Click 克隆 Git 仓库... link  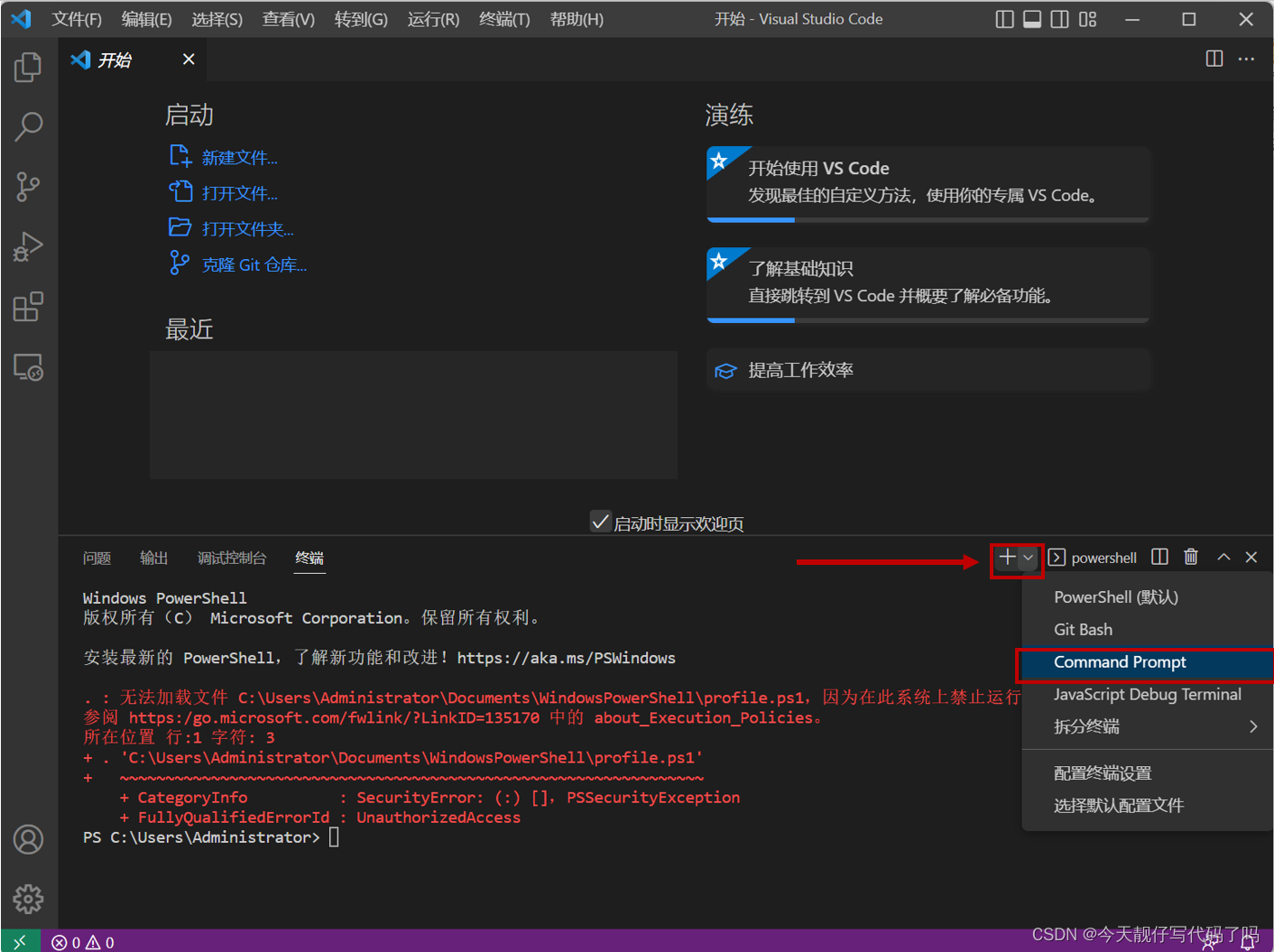(x=254, y=264)
